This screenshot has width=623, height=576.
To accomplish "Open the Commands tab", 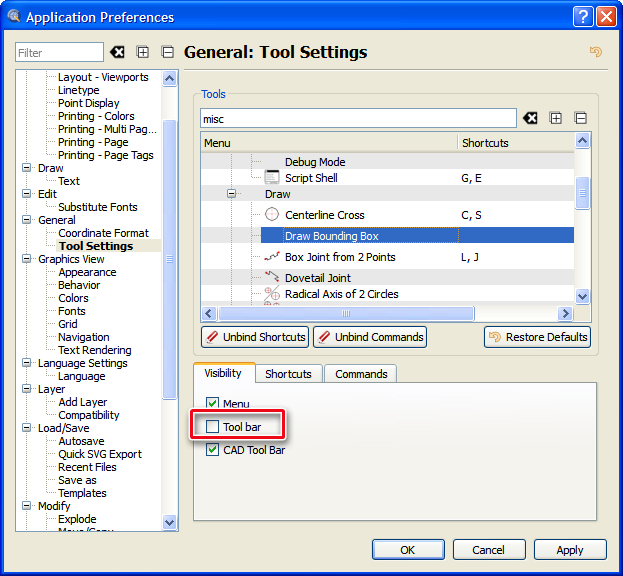I will [x=361, y=374].
